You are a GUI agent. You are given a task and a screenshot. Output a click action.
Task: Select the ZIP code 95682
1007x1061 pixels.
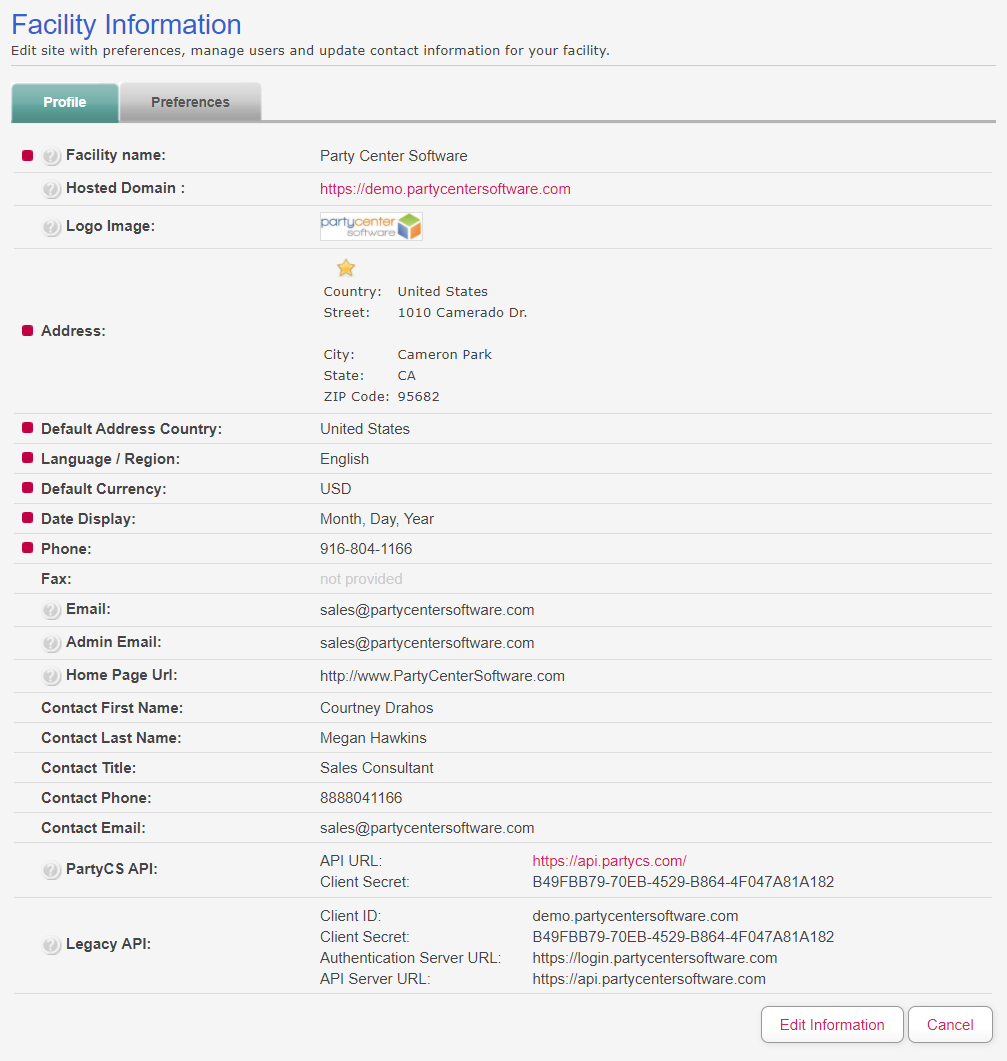[418, 397]
